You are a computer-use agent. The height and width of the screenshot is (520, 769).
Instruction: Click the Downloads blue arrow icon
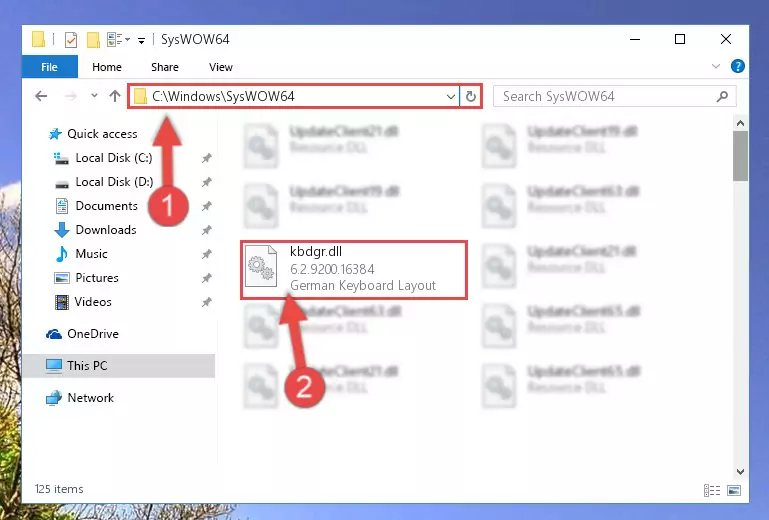pyautogui.click(x=62, y=230)
